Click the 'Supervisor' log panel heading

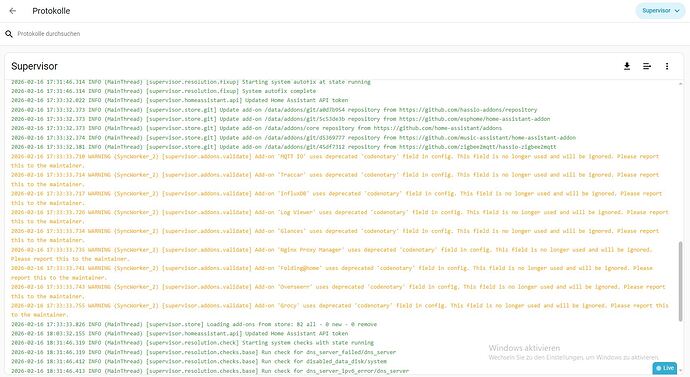click(x=34, y=66)
